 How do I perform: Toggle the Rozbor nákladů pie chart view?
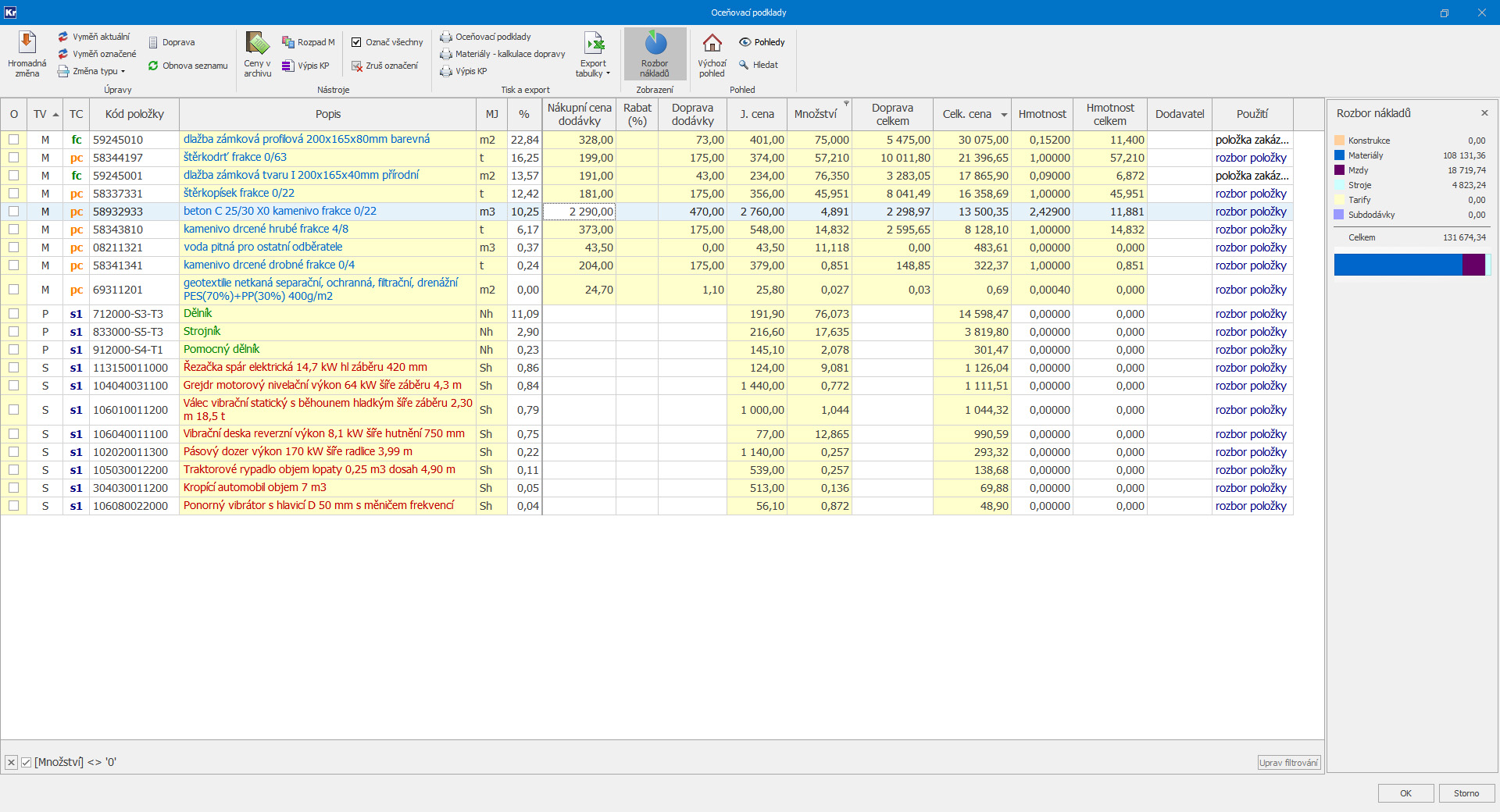pos(655,44)
